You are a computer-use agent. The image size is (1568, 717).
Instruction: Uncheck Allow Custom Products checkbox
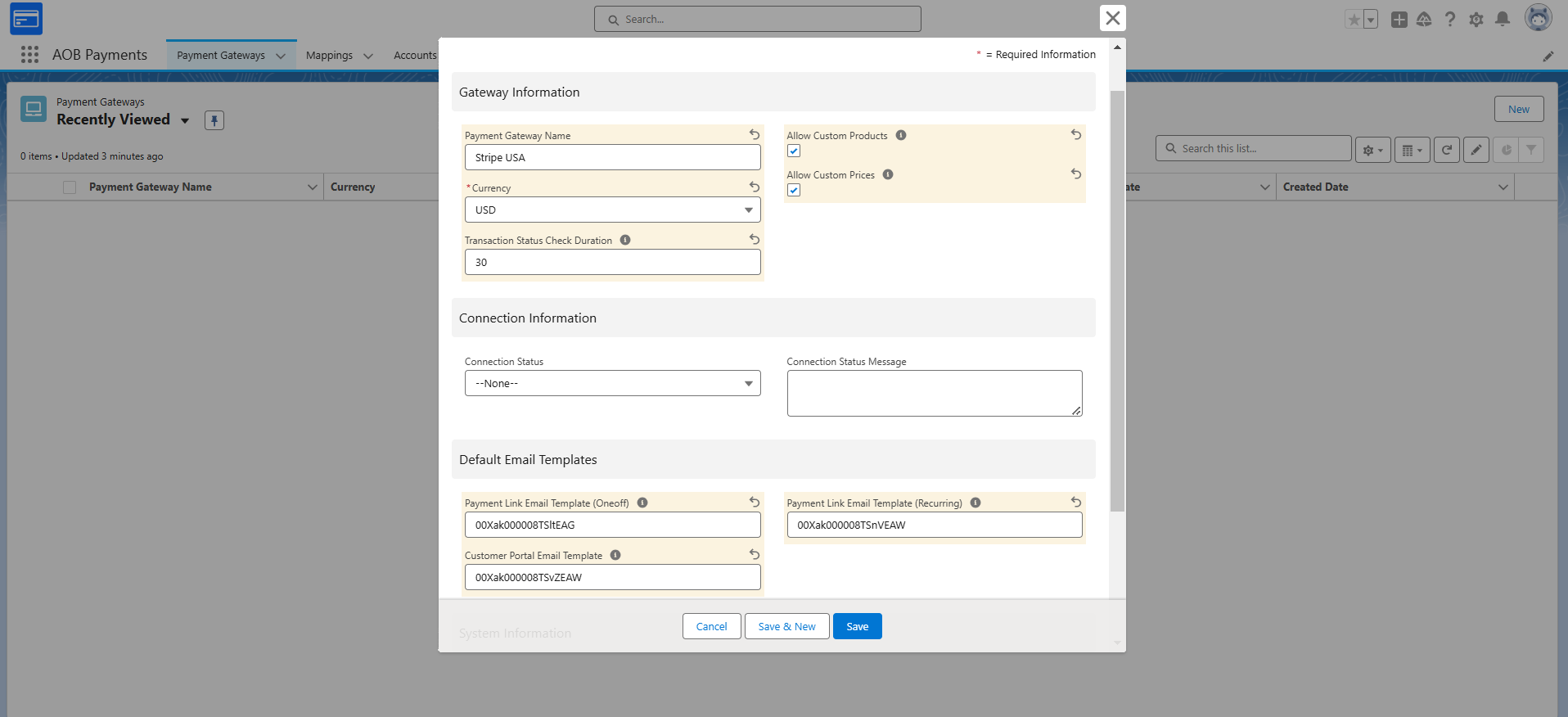(794, 151)
